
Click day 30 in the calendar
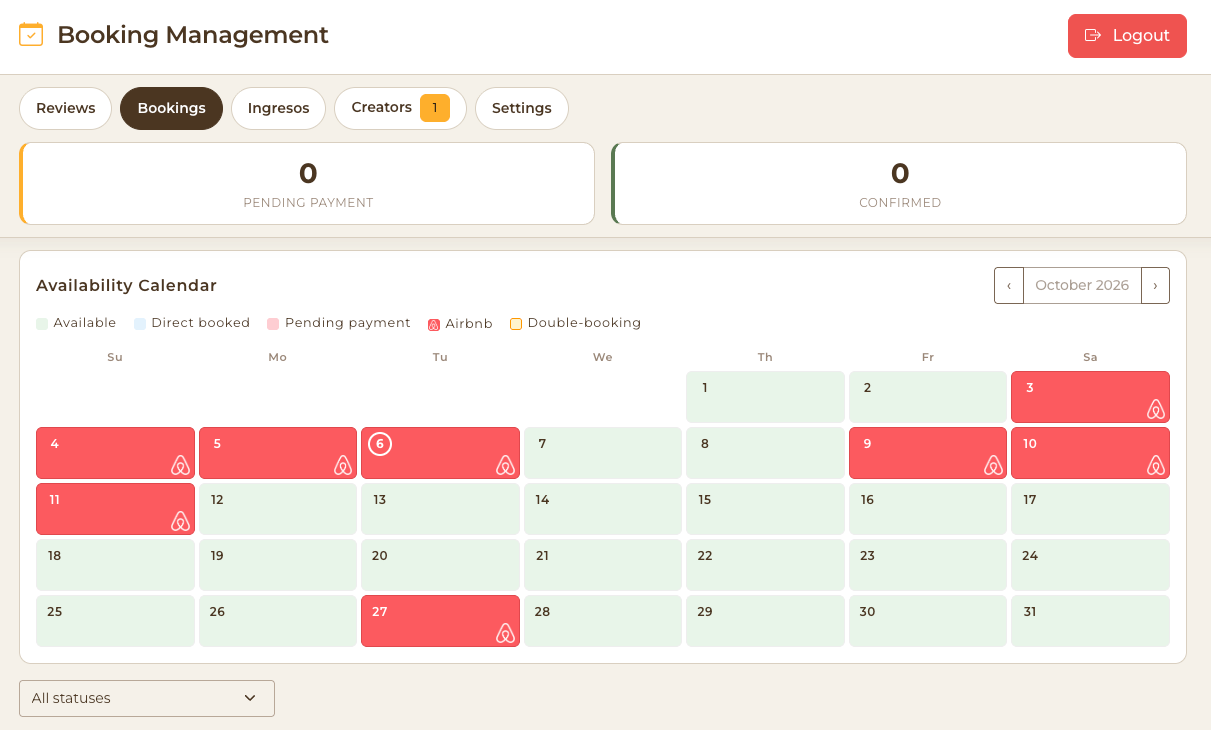(x=928, y=621)
